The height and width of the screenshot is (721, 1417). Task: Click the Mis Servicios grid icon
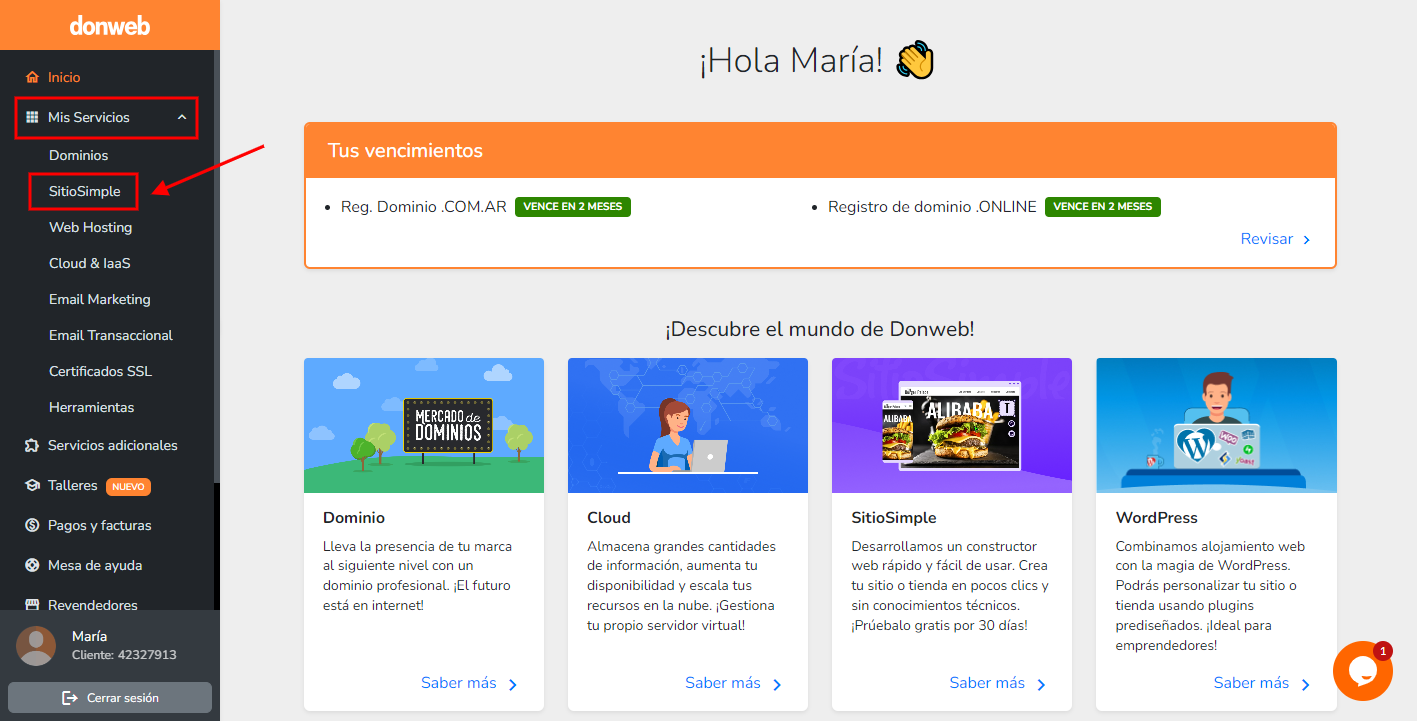click(32, 117)
